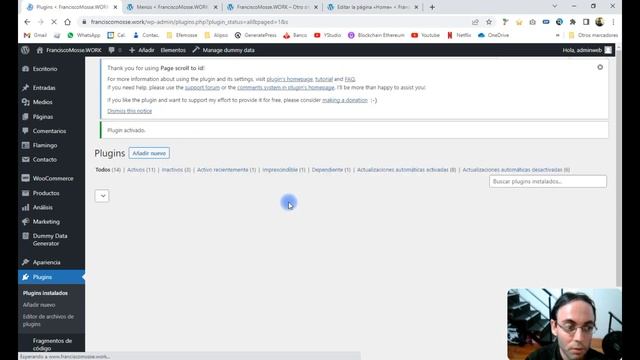Screen dimensions: 640x360
Task: Open the plugin's homepage link
Action: [x=289, y=79]
